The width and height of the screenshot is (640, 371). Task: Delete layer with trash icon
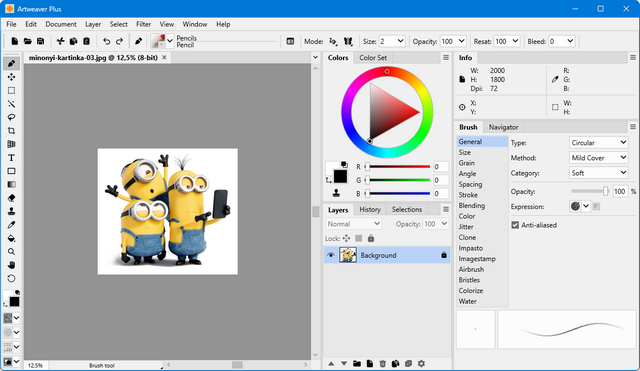pos(382,363)
